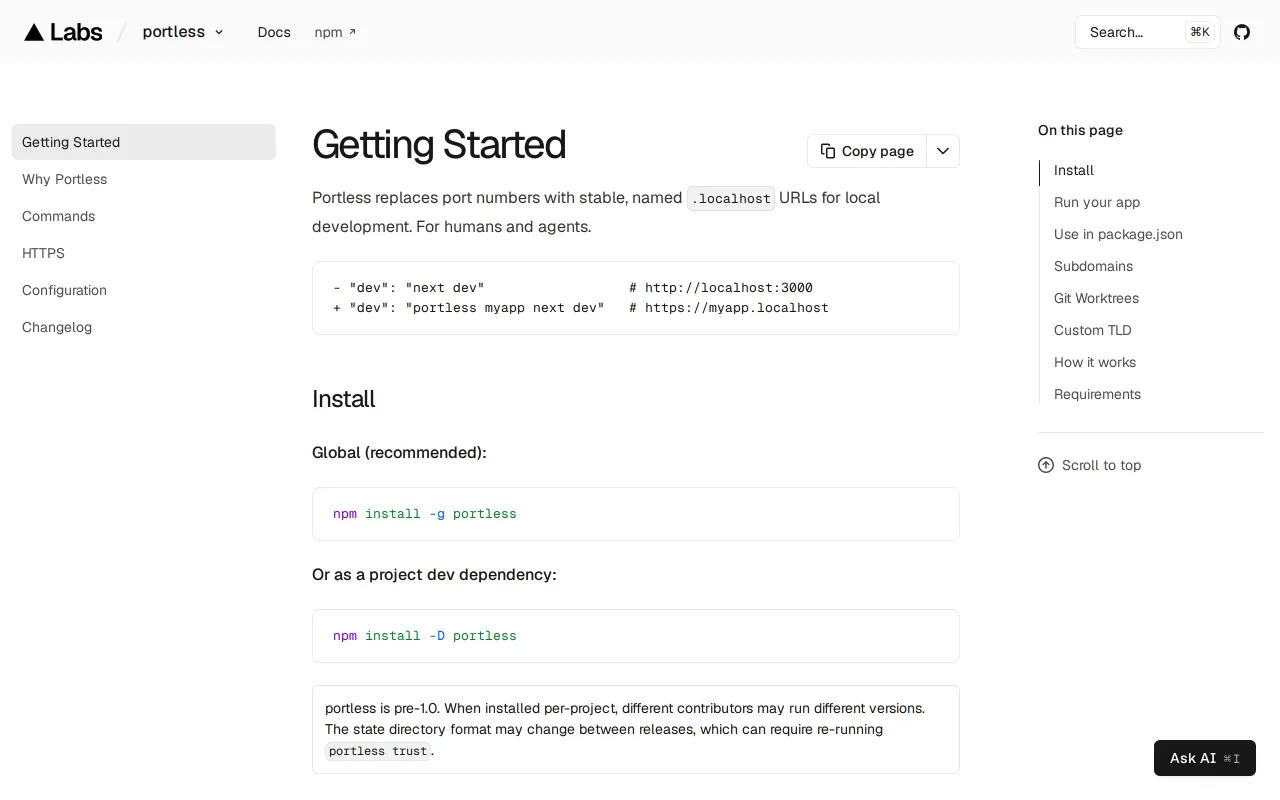Go to Git Worktrees section

click(x=1096, y=298)
